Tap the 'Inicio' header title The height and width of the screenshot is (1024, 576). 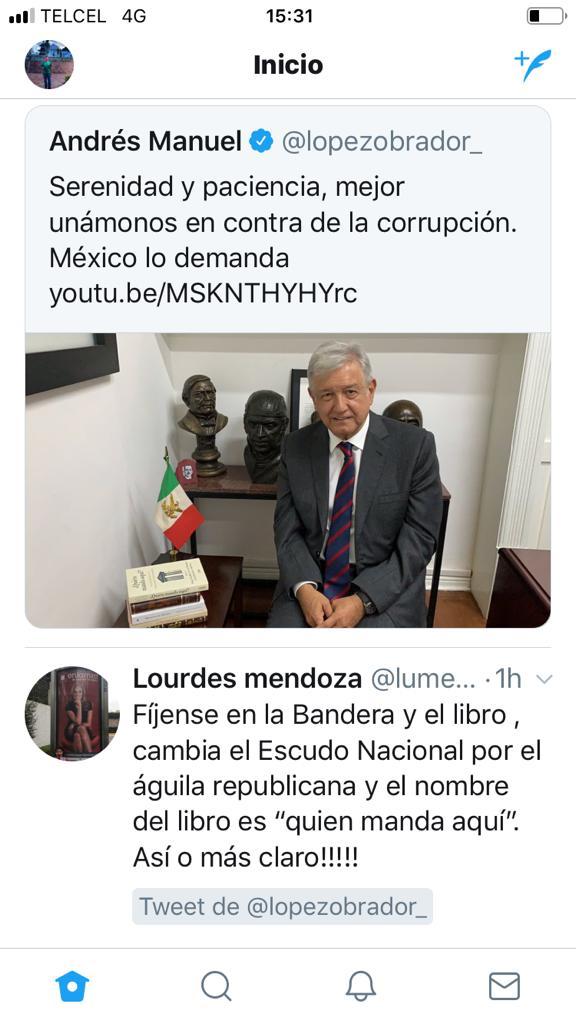[x=288, y=65]
